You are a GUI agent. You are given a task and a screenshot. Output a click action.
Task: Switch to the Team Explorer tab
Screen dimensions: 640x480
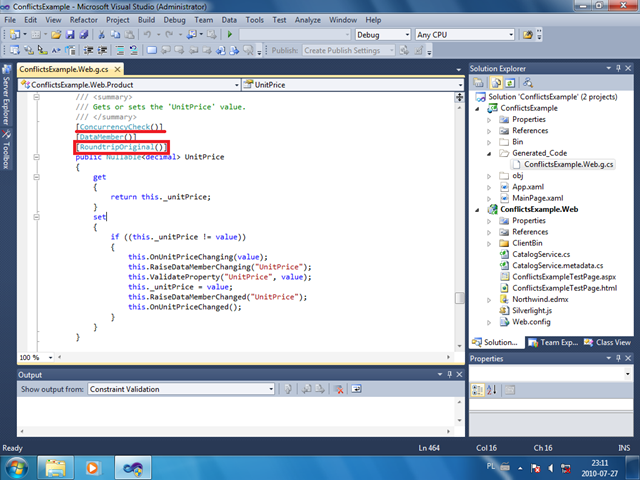(553, 342)
